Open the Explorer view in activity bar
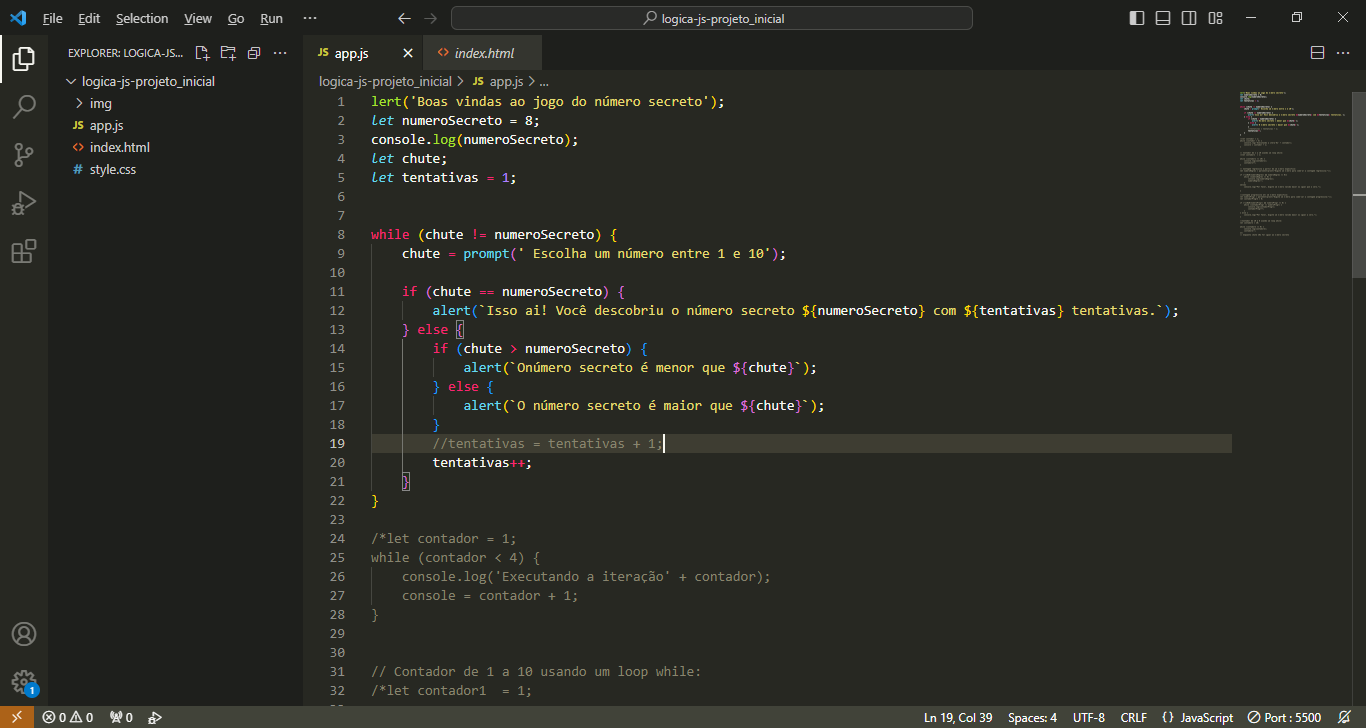Viewport: 1366px width, 728px height. coord(24,59)
